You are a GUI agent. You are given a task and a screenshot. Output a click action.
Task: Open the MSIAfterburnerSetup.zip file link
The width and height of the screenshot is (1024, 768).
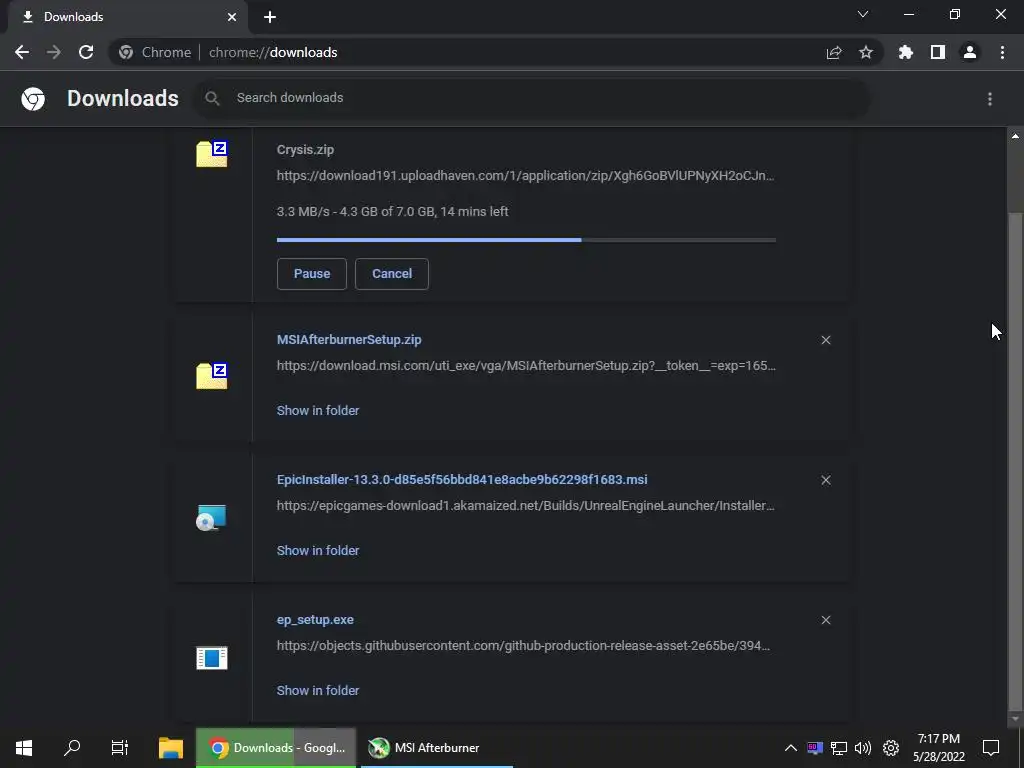(349, 340)
